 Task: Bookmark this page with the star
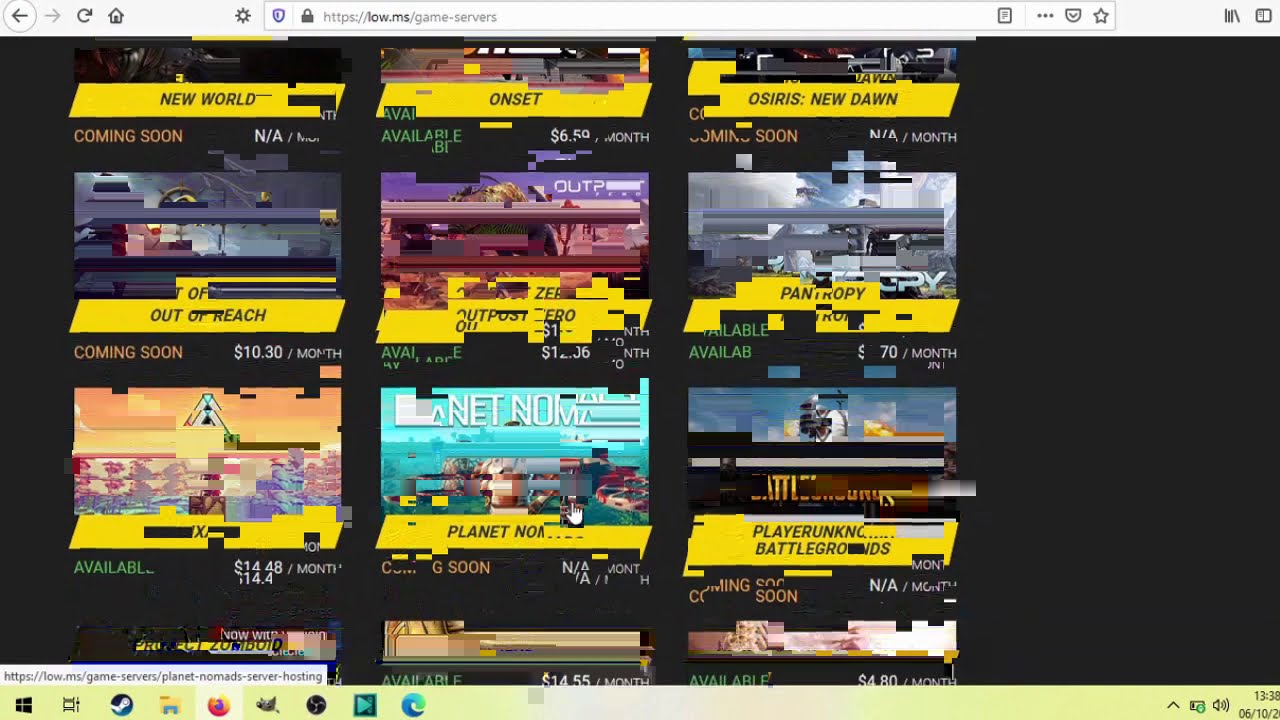point(1101,16)
